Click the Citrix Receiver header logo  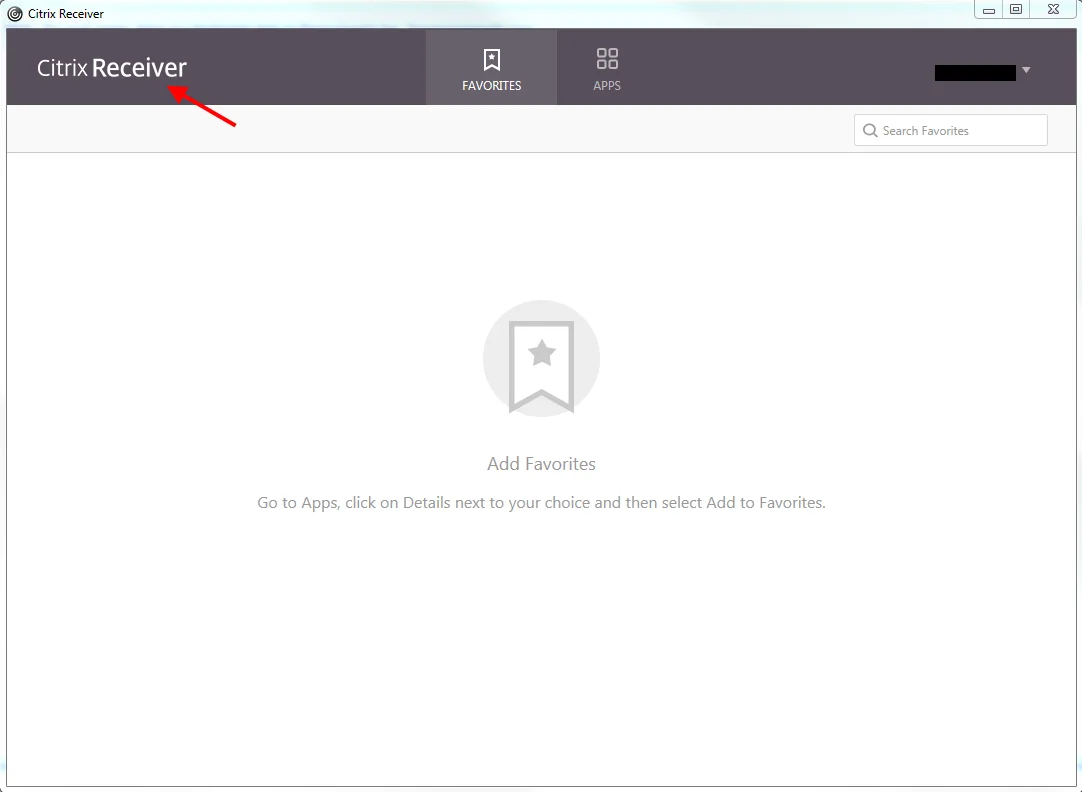[x=112, y=68]
